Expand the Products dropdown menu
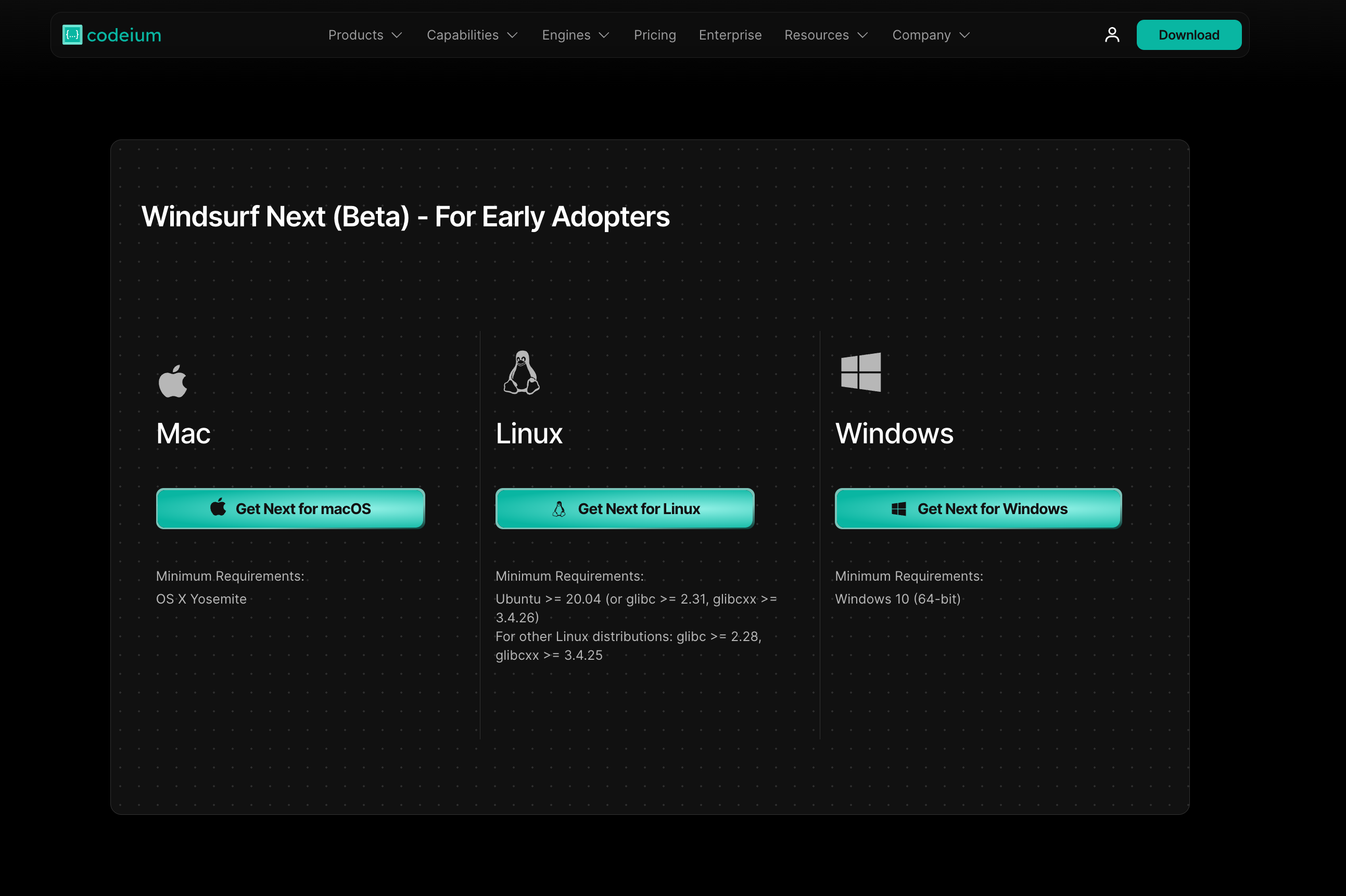The image size is (1346, 896). click(x=365, y=35)
